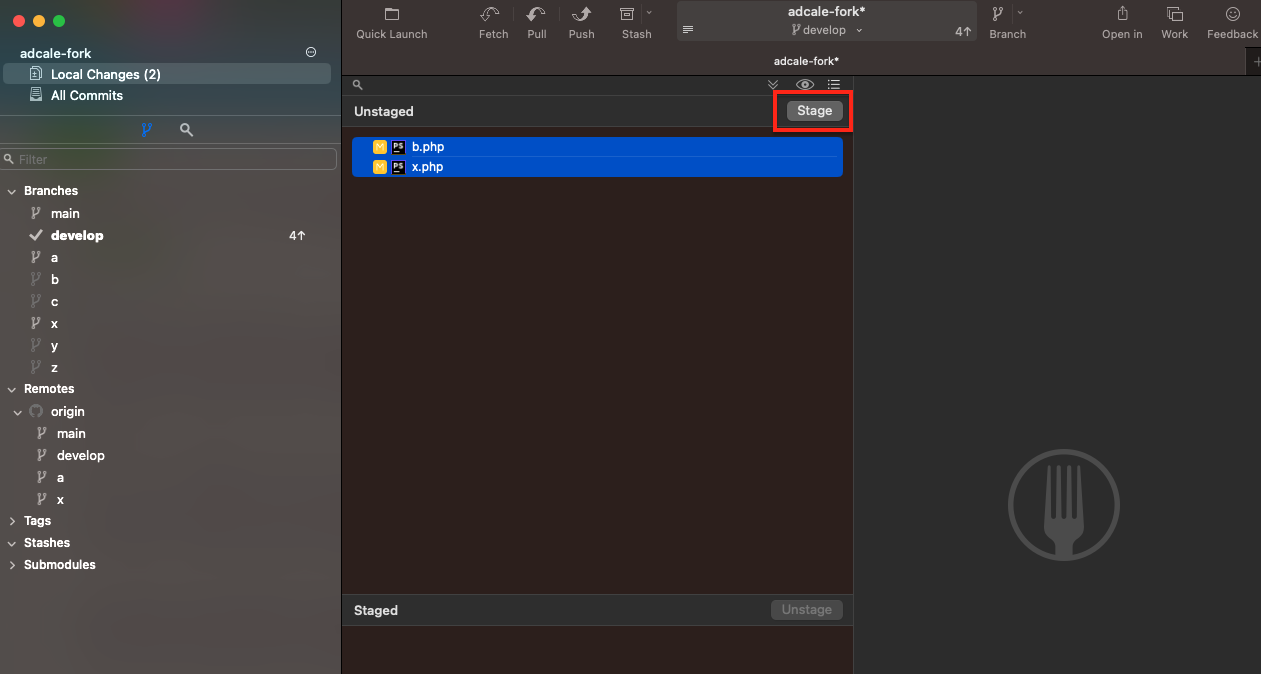This screenshot has height=674, width=1261.
Task: Toggle the list view icon in file panel
Action: [x=833, y=84]
